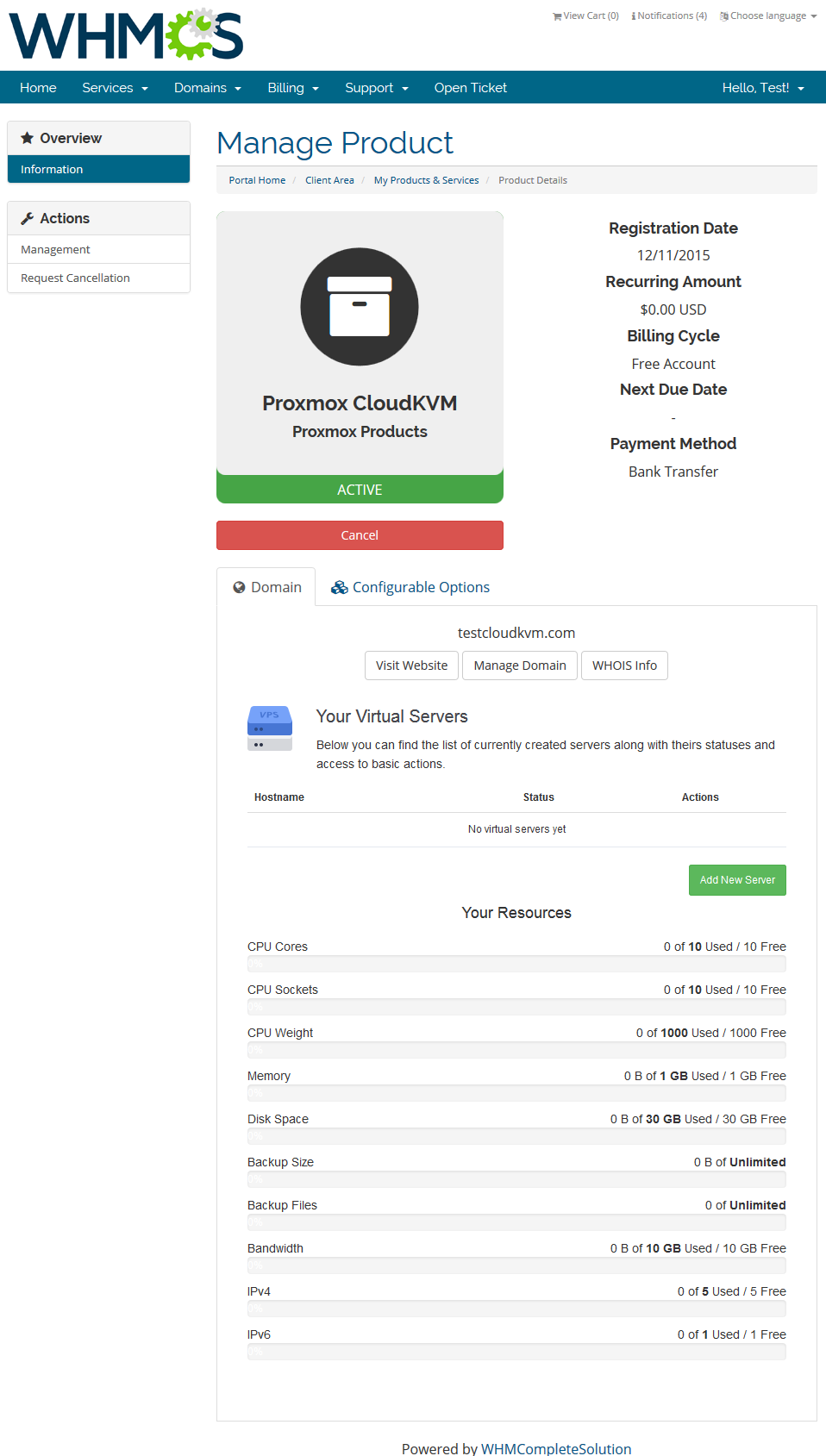Click the Backup Files usage bar
Image resolution: width=826 pixels, height=1456 pixels.
[x=516, y=1222]
